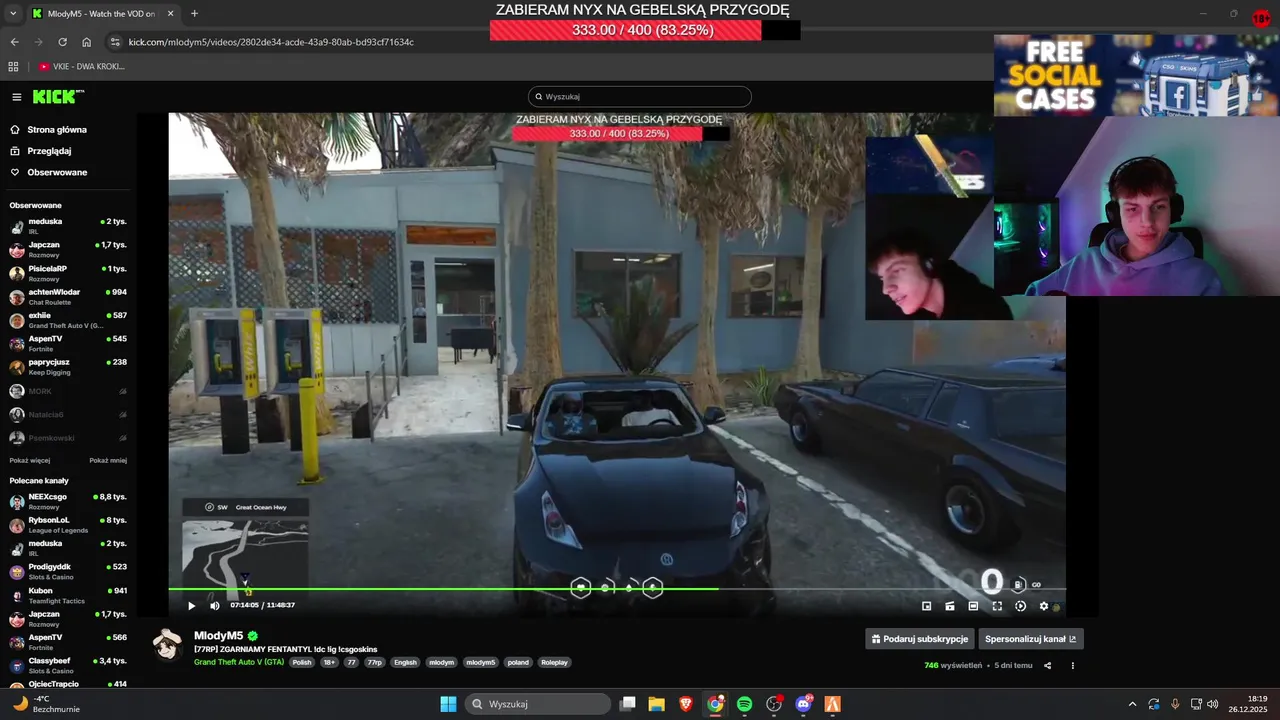Open the video settings gear
The height and width of the screenshot is (720, 1280).
pos(1044,606)
